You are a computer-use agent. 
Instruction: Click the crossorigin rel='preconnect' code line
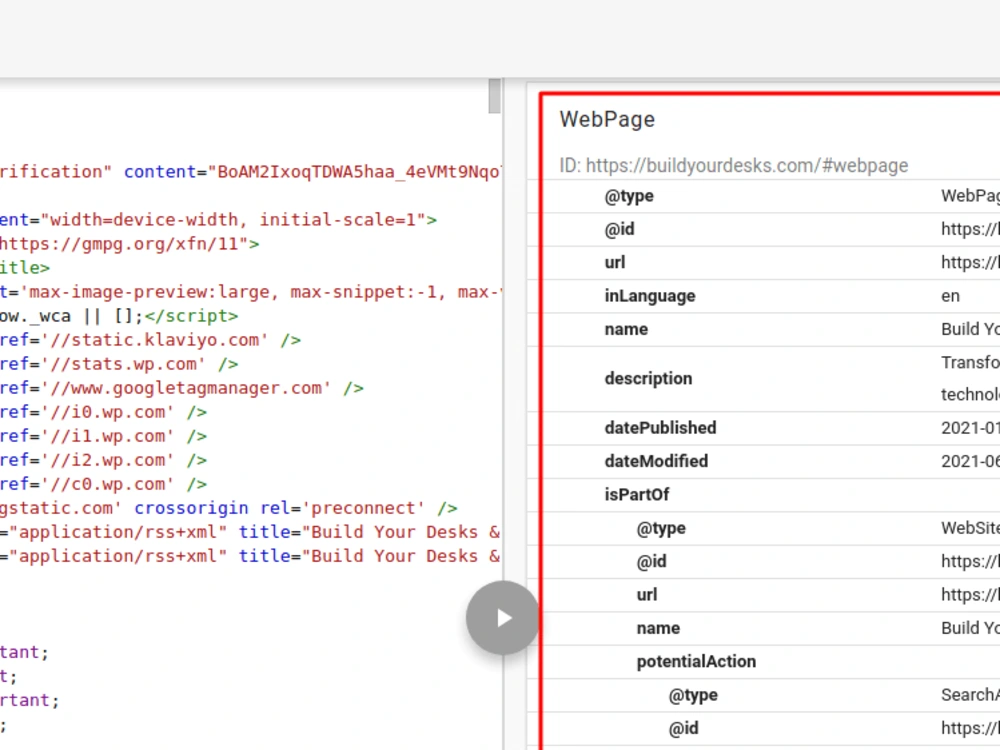[x=229, y=508]
